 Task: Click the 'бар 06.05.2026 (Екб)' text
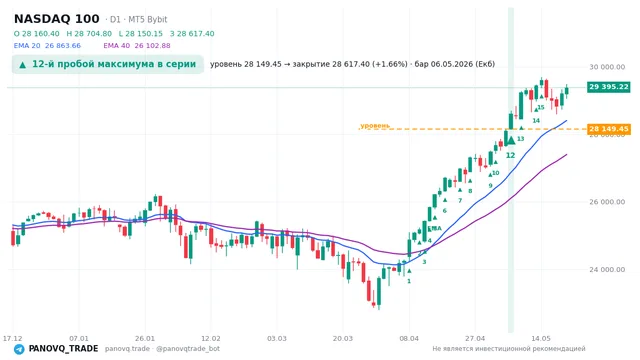[455, 64]
